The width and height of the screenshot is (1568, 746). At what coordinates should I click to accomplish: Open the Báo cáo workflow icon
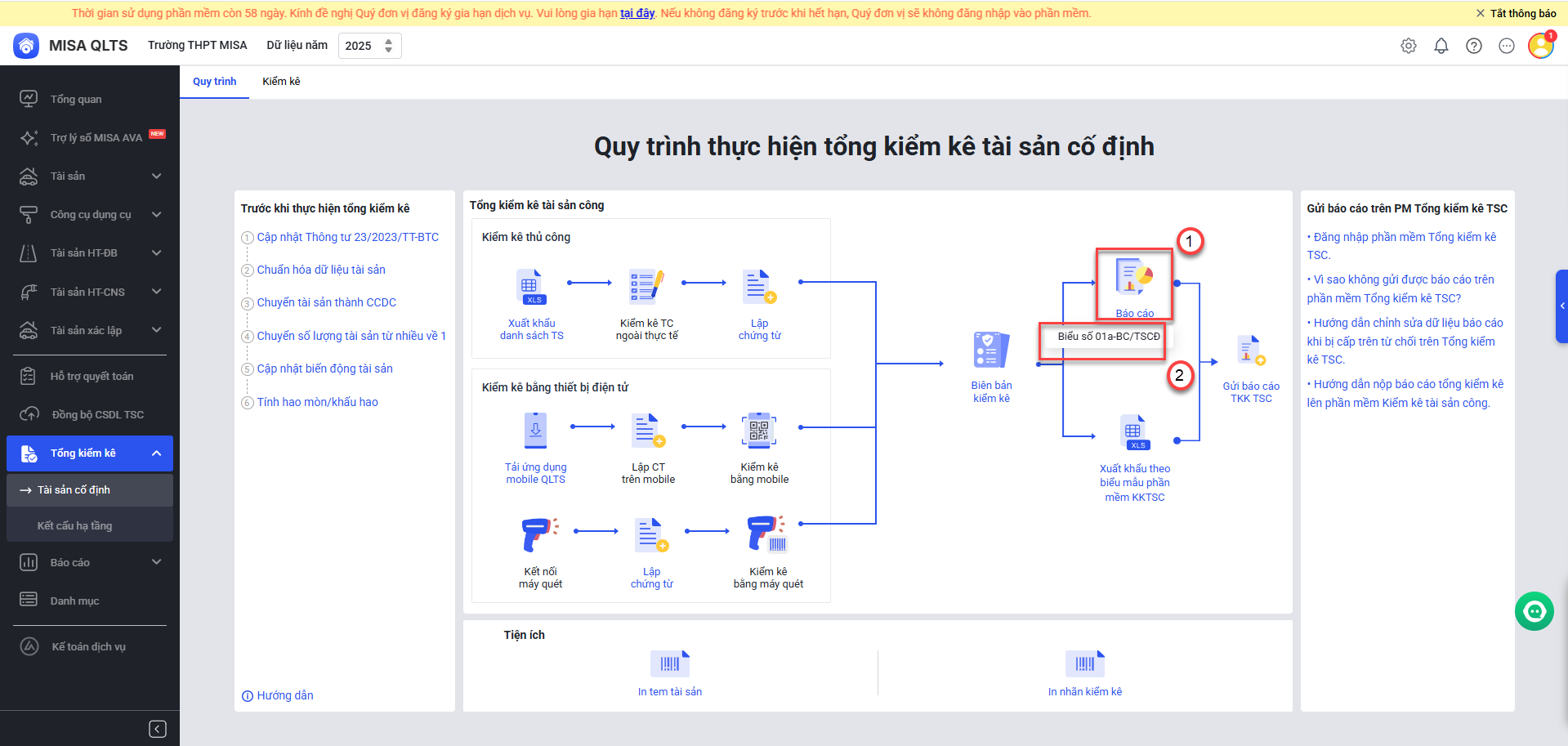tap(1133, 279)
